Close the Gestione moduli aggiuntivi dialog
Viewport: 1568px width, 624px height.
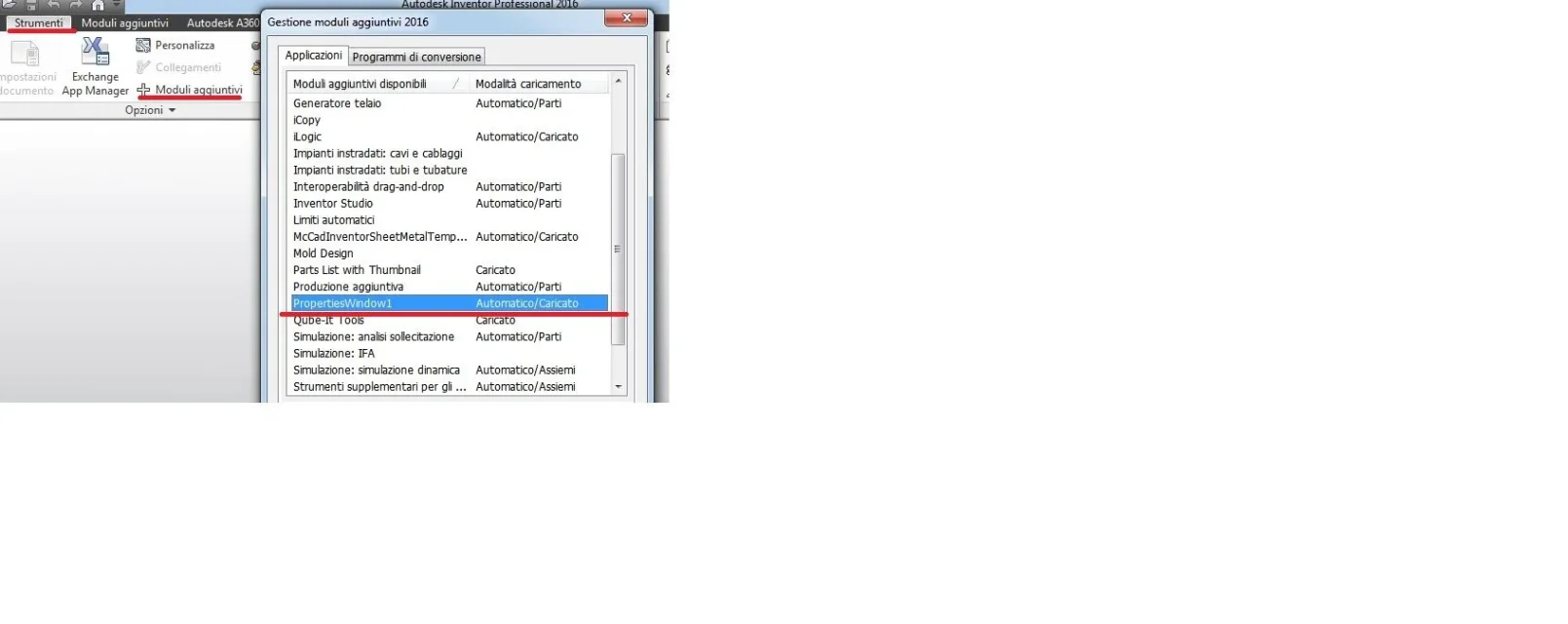coord(627,18)
